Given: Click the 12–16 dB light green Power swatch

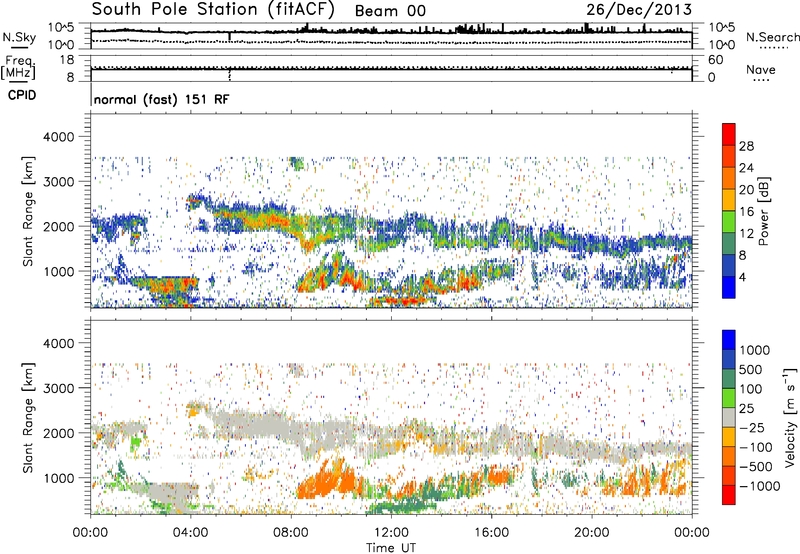Looking at the screenshot, I should point(729,222).
